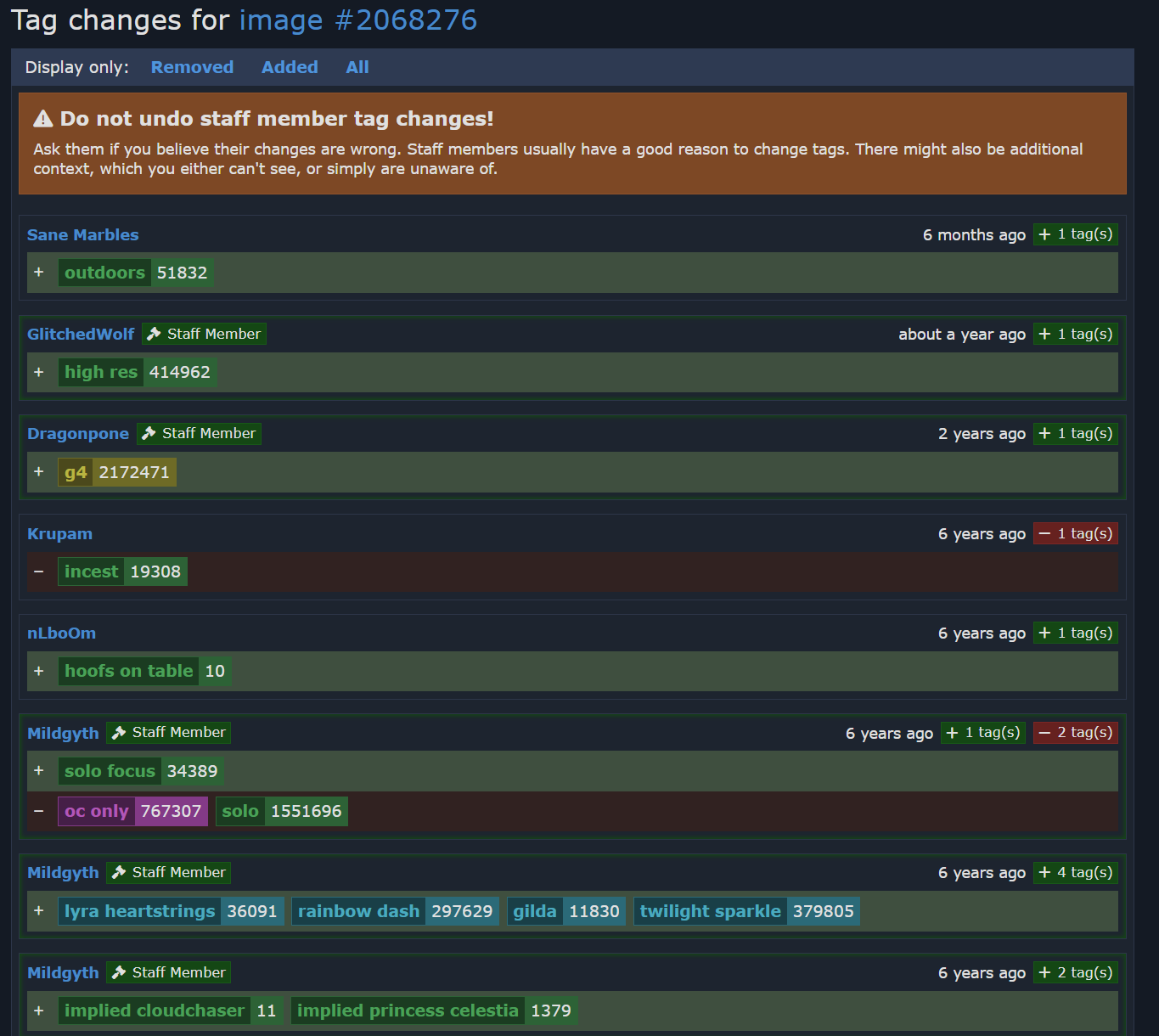
Task: Click the high res tag
Action: pos(101,372)
